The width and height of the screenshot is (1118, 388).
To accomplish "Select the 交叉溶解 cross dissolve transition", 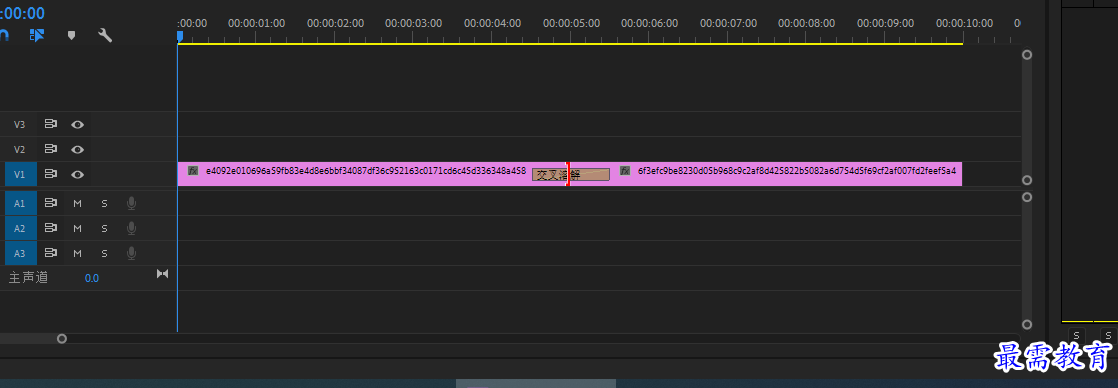I will tap(570, 175).
